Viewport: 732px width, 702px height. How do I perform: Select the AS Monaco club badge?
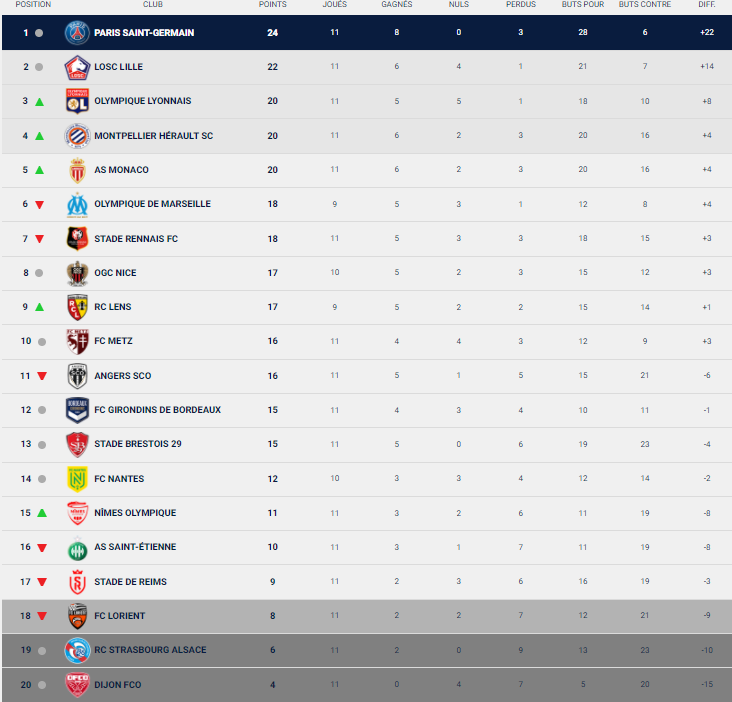77,170
